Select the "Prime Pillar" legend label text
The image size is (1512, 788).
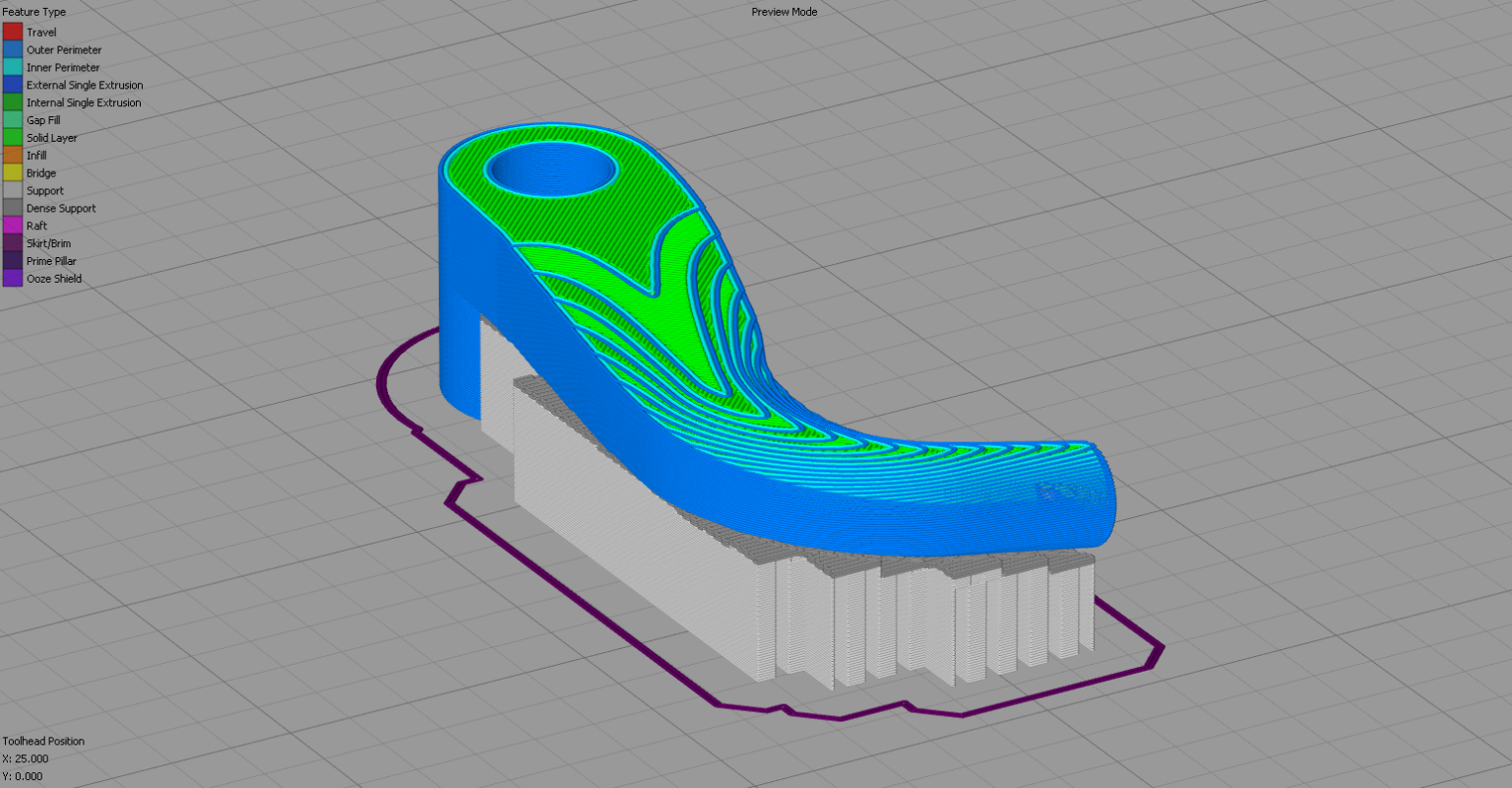[x=51, y=262]
